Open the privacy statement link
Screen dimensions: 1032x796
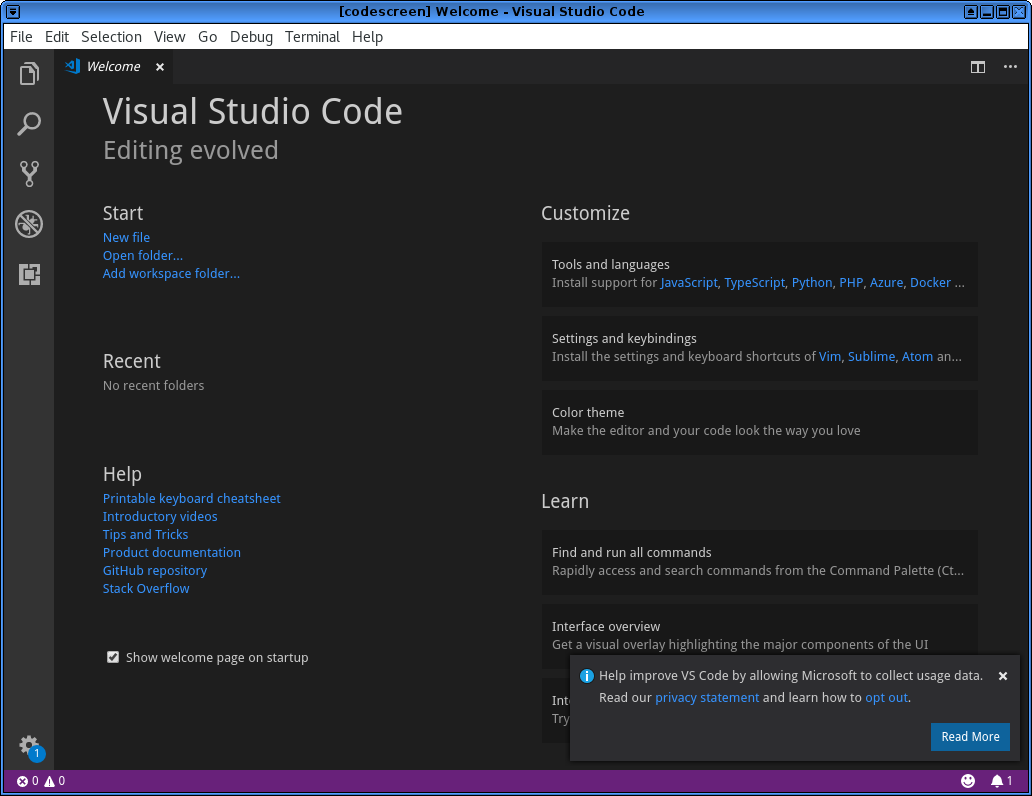click(707, 697)
